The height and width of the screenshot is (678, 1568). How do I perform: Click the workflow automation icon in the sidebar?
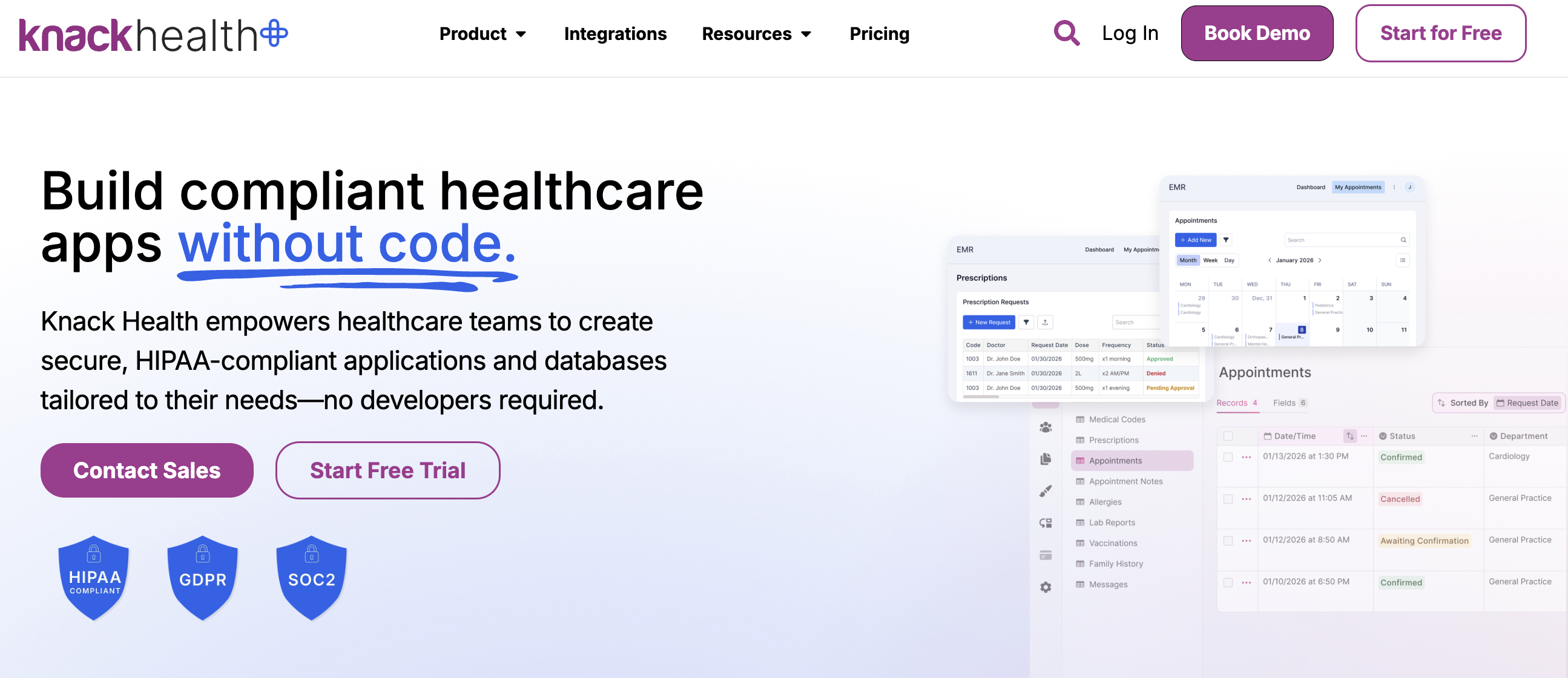1046,524
